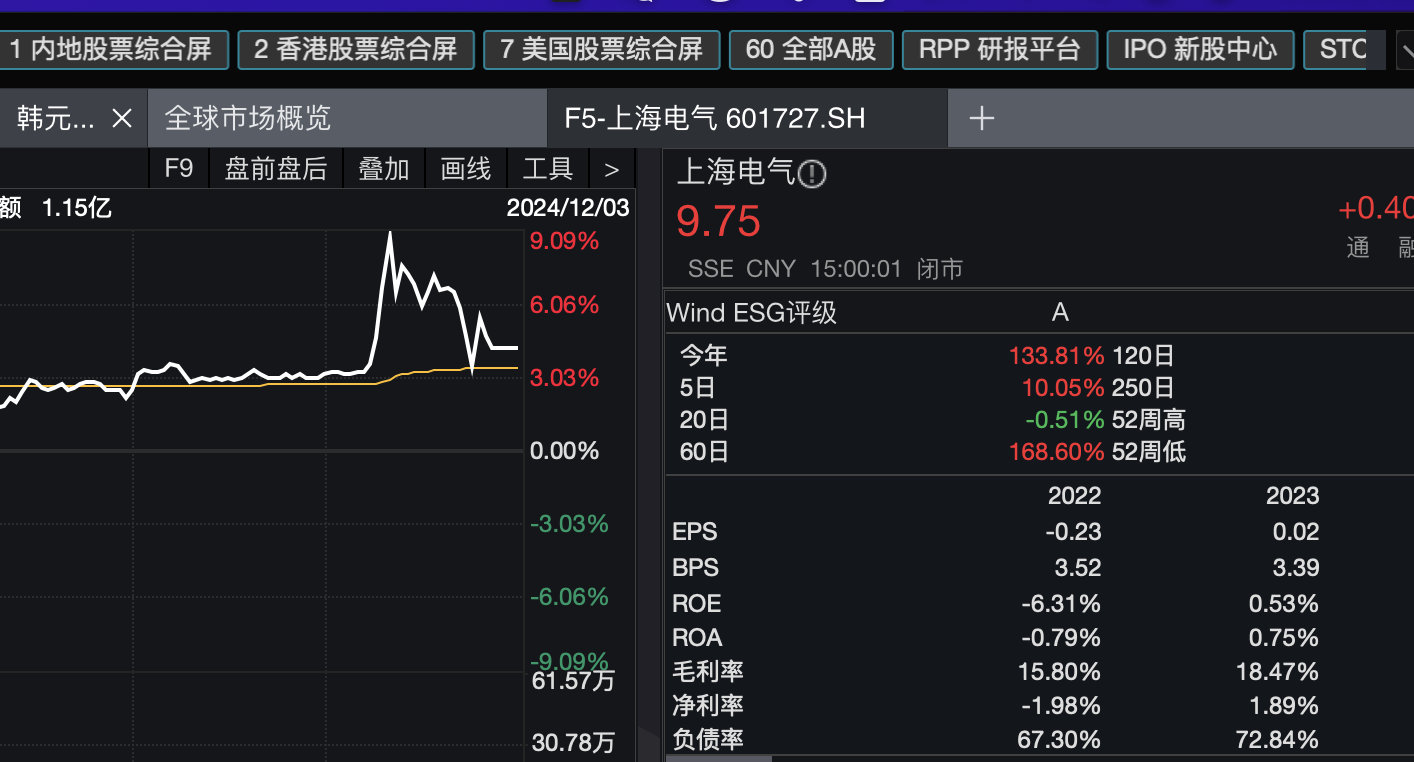
Task: Click the 1.15亿 turnover value
Action: tap(76, 208)
